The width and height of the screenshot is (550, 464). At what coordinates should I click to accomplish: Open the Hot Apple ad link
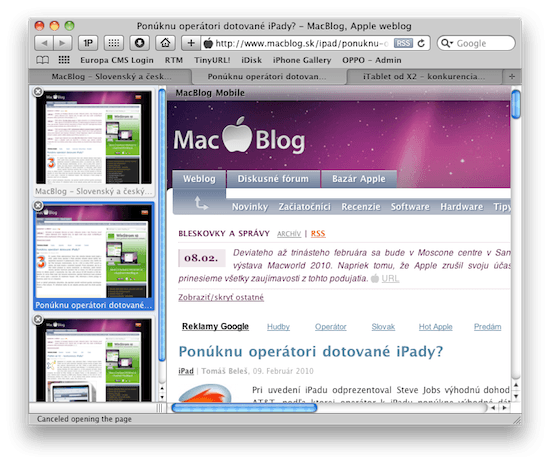coord(436,327)
